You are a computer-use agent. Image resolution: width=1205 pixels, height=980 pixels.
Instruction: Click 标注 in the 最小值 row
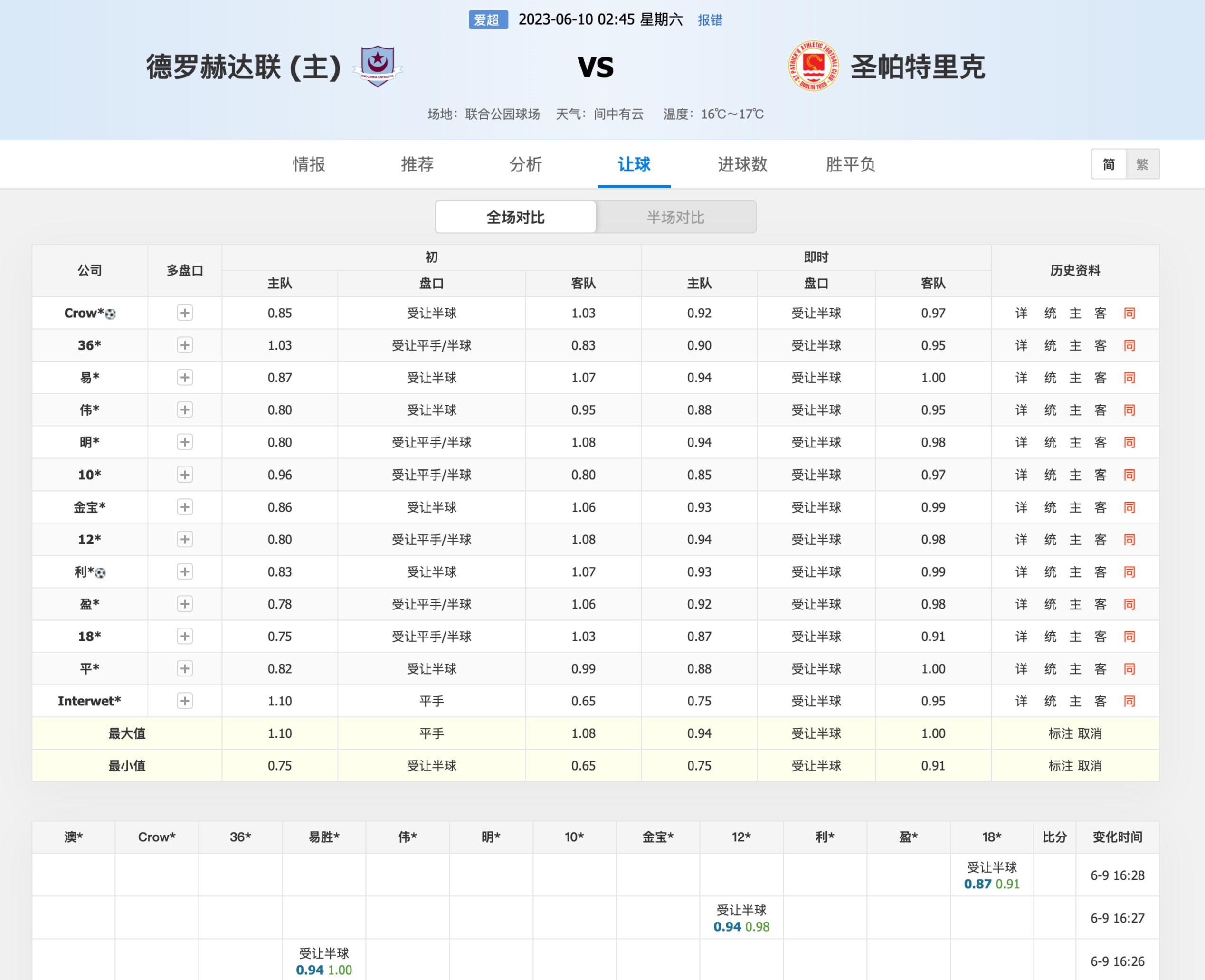1061,765
